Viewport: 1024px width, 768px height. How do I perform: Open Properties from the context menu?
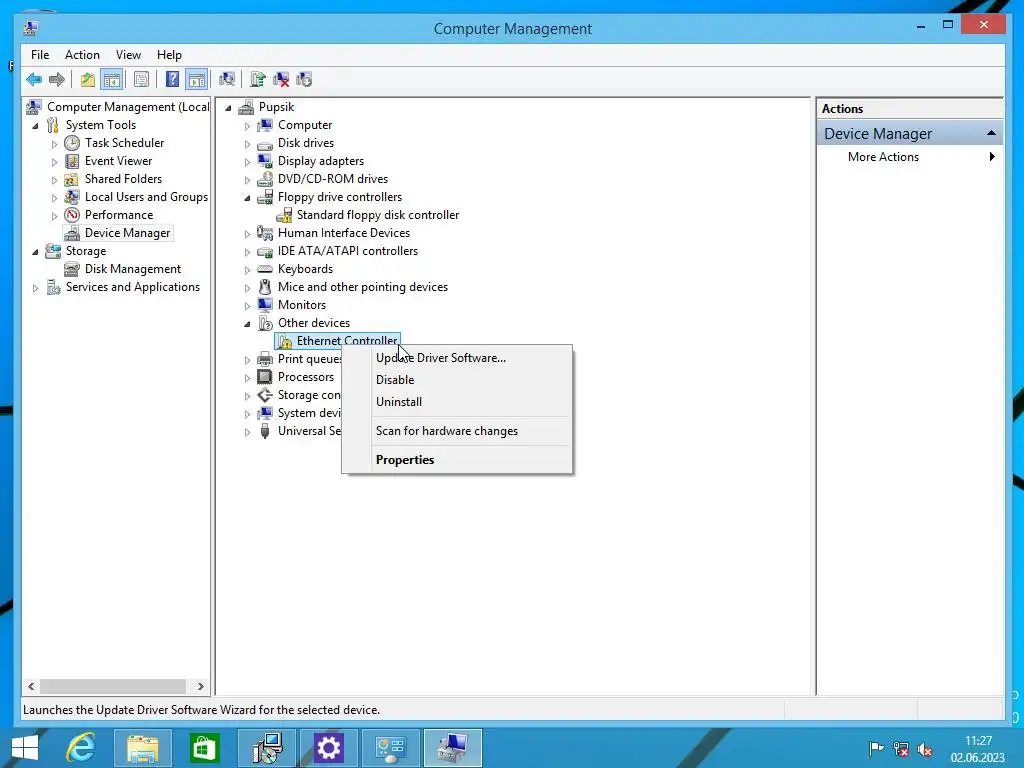456,460
